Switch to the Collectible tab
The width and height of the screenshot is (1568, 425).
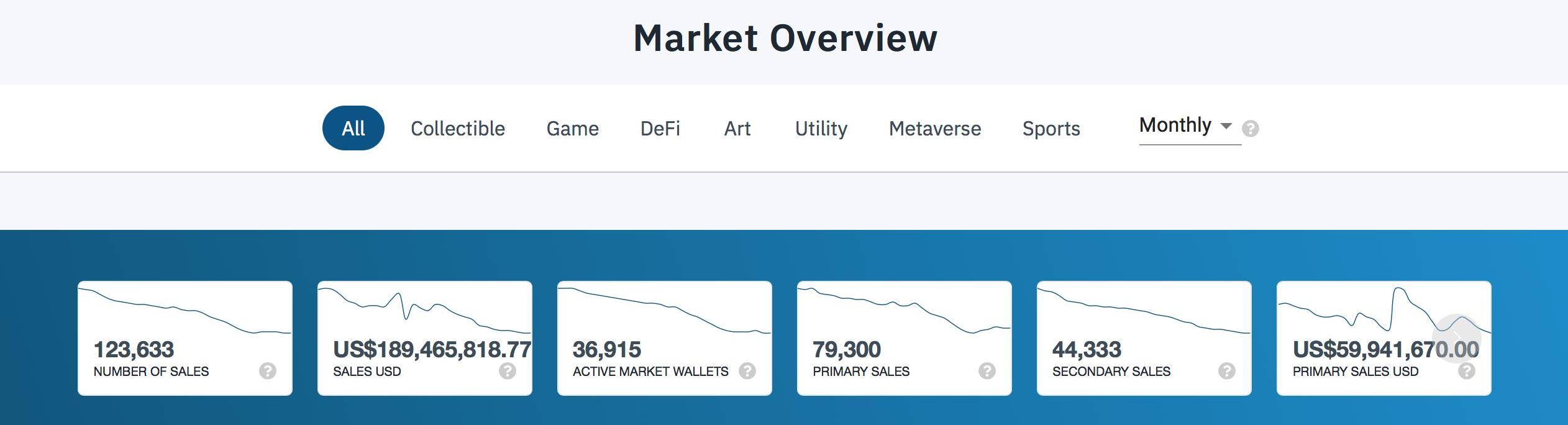tap(458, 129)
